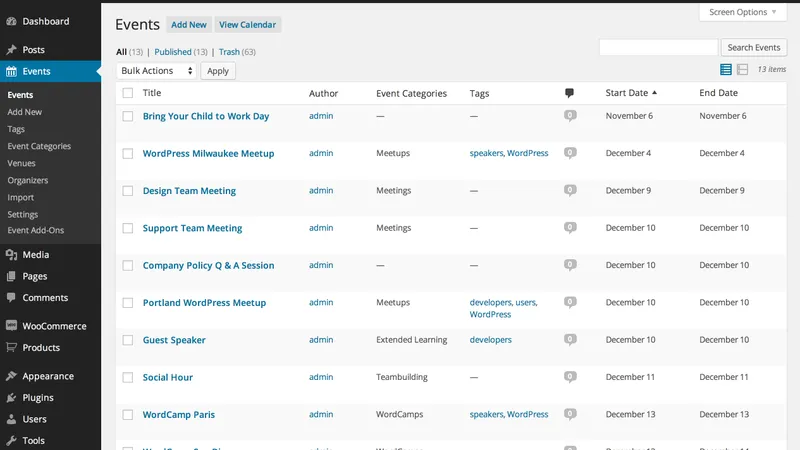Open Organizers submenu item
The height and width of the screenshot is (450, 800).
point(28,181)
